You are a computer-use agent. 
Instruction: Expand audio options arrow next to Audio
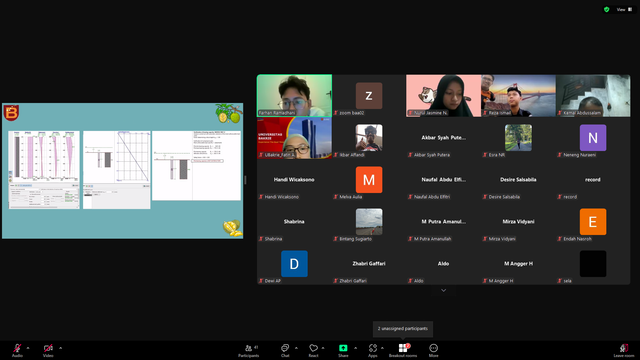[x=28, y=348]
